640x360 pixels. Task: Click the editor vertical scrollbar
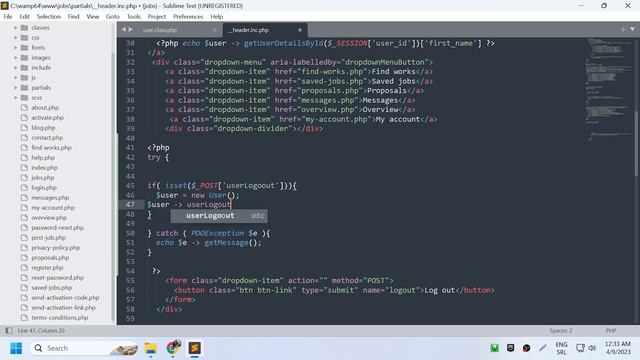[x=636, y=143]
